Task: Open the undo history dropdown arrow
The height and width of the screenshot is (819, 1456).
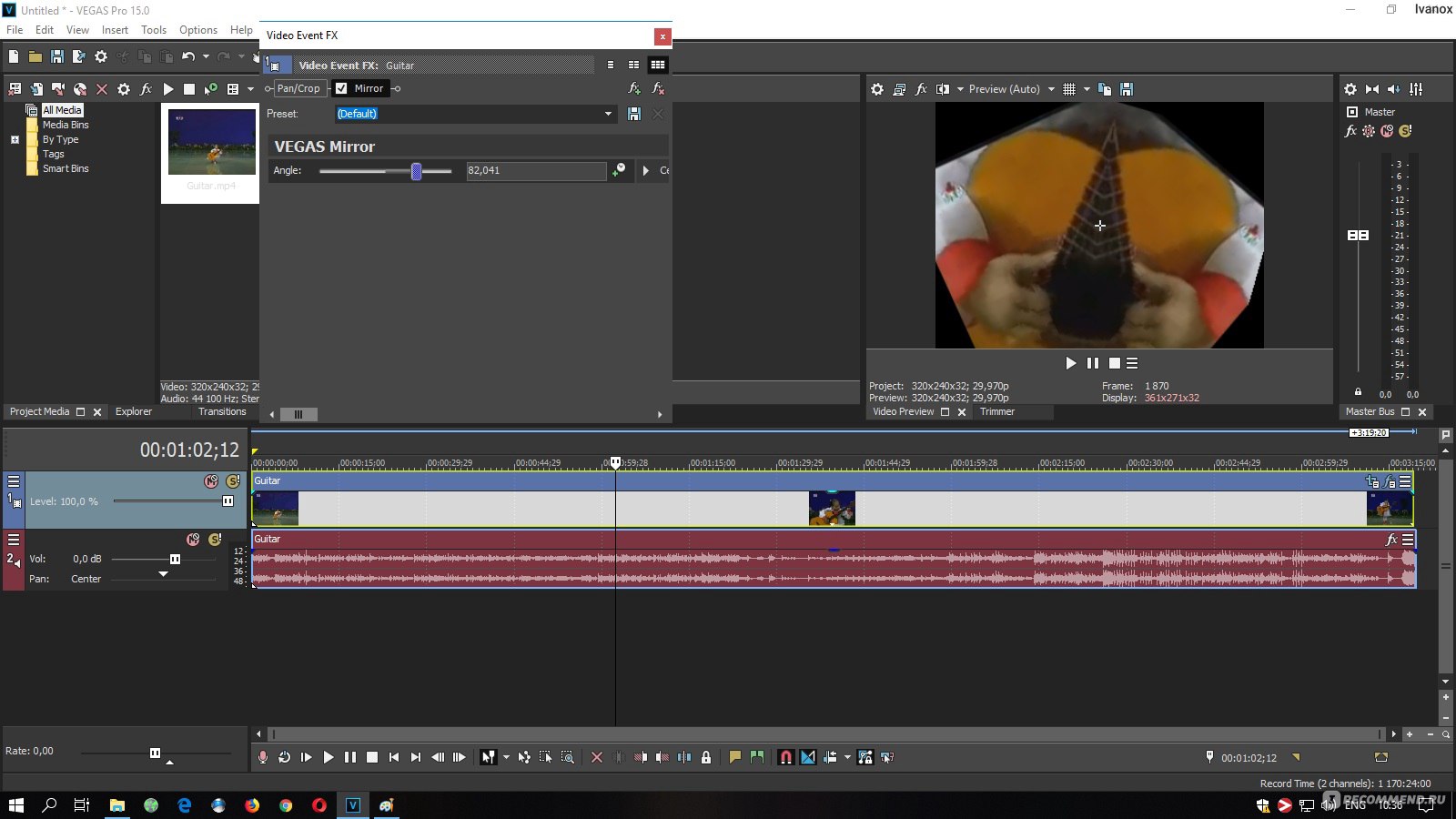Action: pos(206,56)
